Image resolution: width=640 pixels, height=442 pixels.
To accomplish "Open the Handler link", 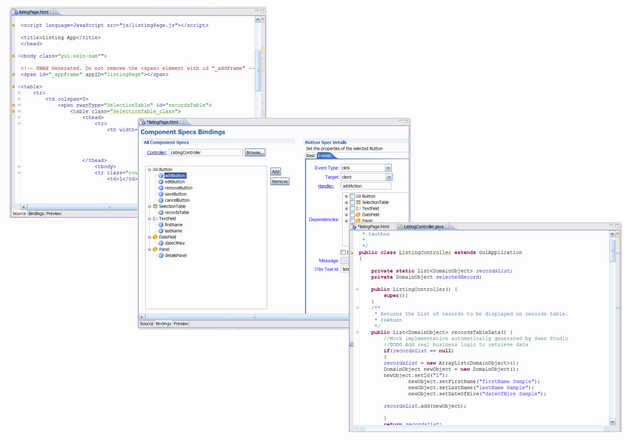I will (326, 186).
